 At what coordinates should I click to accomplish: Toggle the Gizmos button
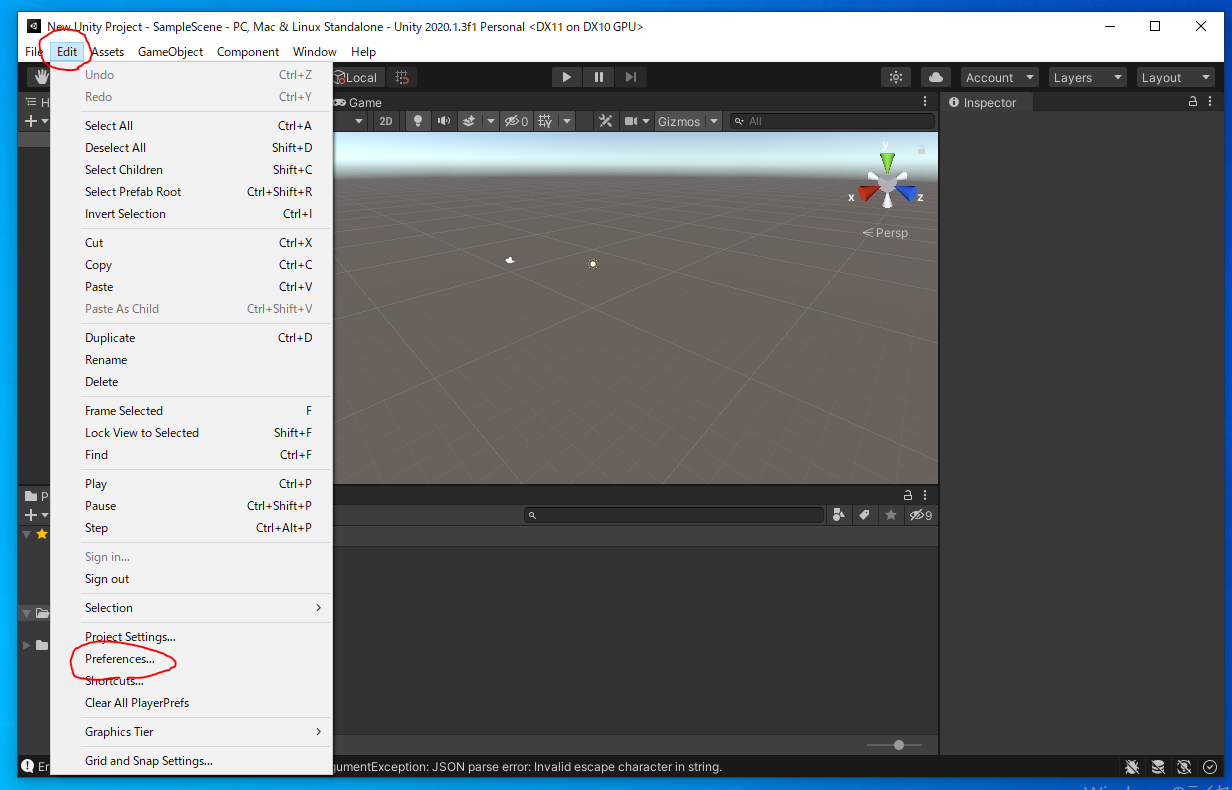[x=679, y=121]
